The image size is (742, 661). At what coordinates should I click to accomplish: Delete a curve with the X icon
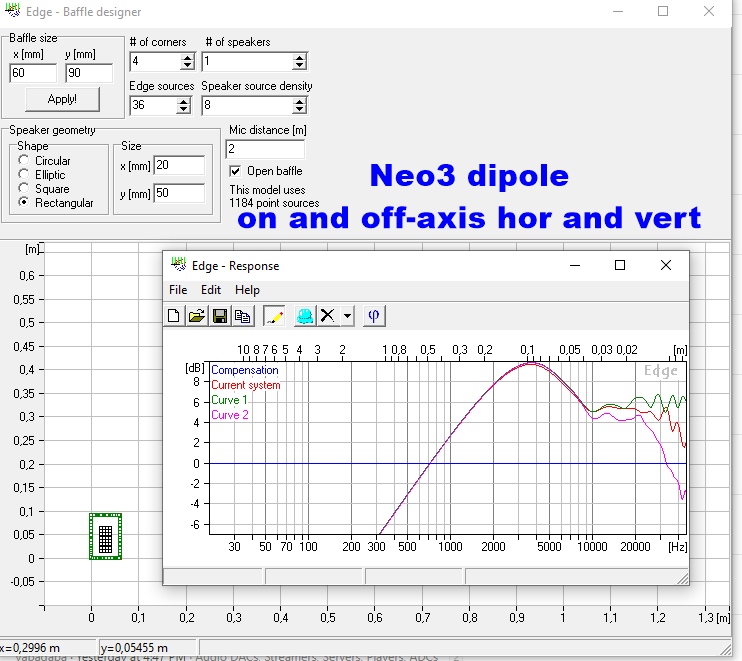[x=327, y=316]
